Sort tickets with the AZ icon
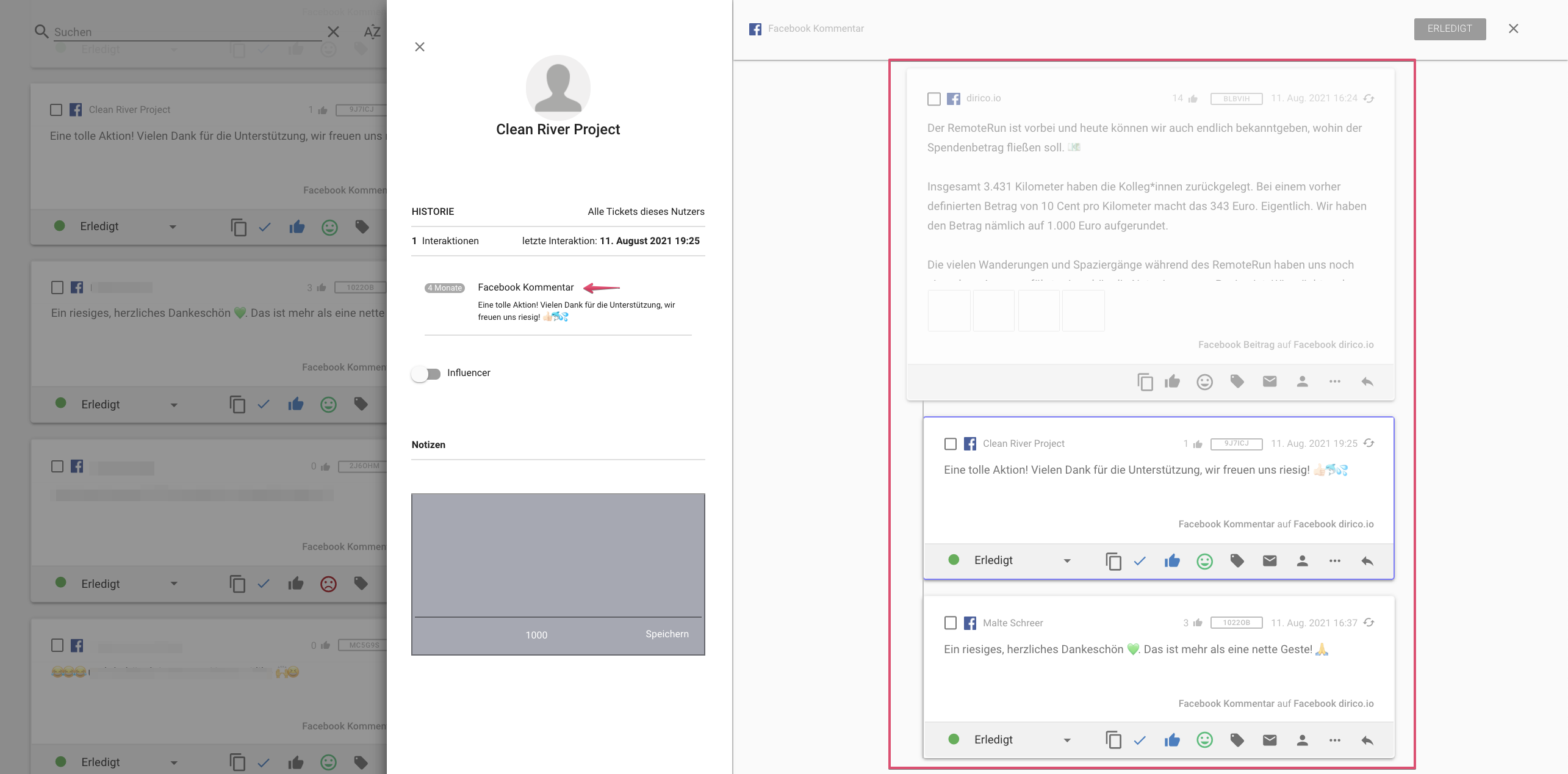Viewport: 1568px width, 774px height. (372, 32)
